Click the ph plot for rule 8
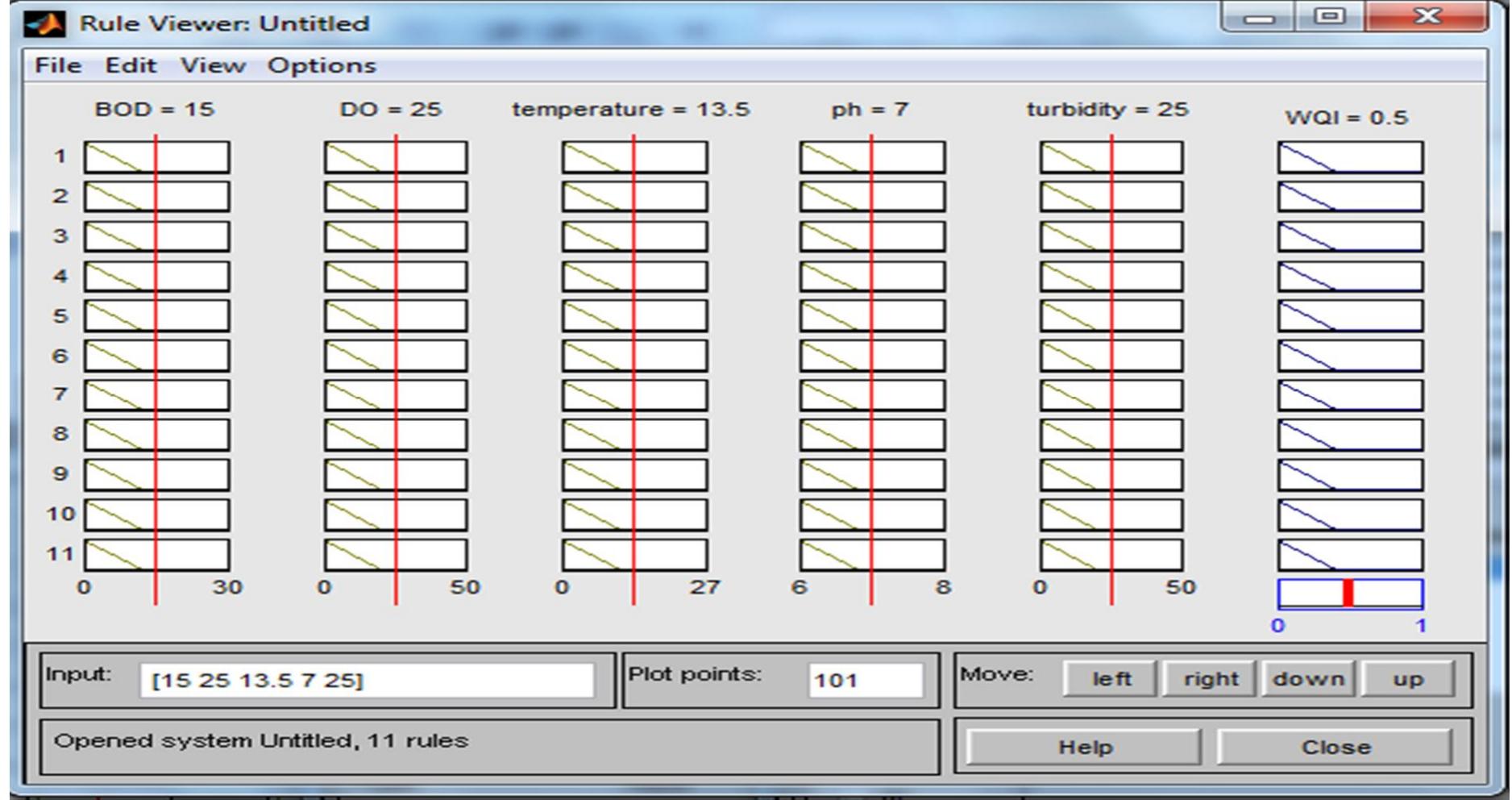Image resolution: width=1512 pixels, height=800 pixels. point(873,435)
